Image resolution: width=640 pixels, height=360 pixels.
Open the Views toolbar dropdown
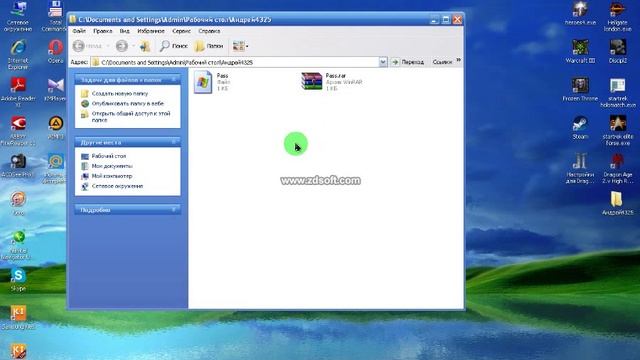click(x=240, y=46)
